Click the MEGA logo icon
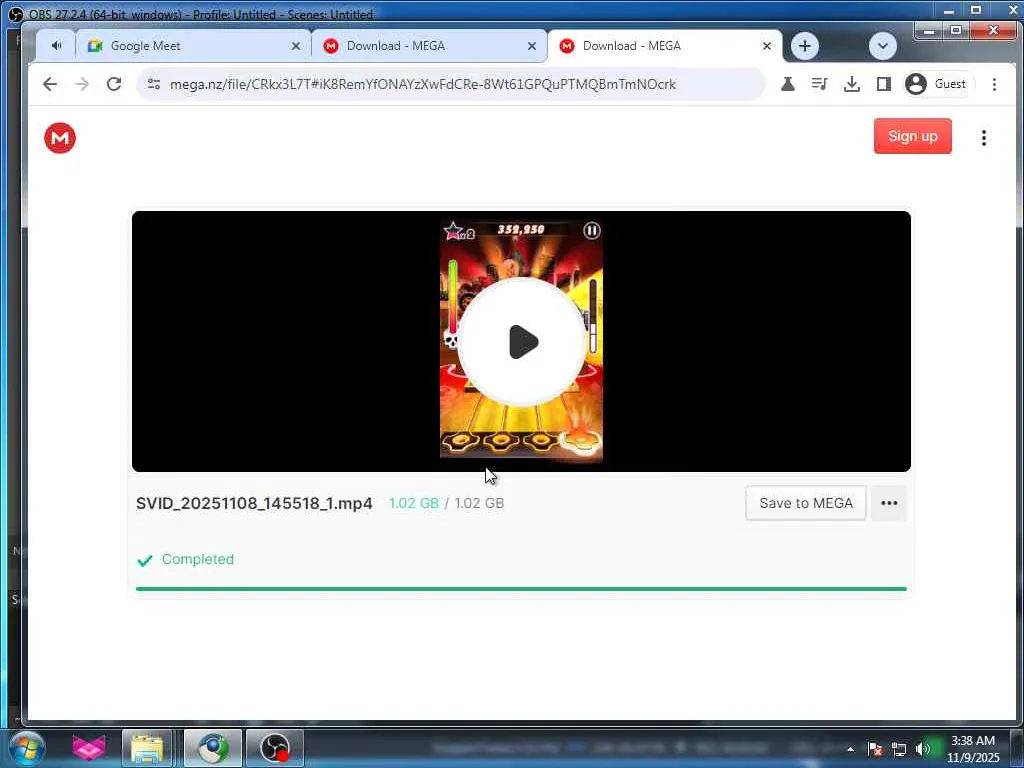1024x768 pixels. [x=60, y=138]
